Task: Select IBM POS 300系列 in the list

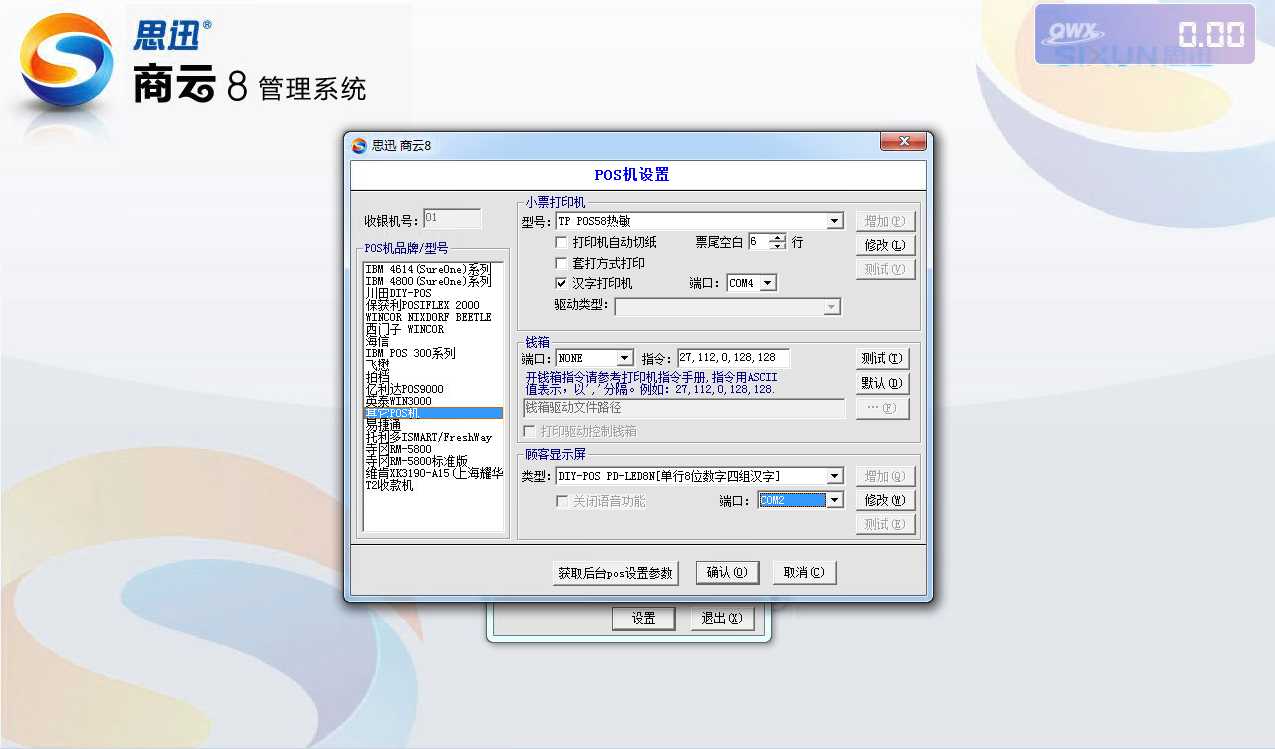Action: coord(433,353)
